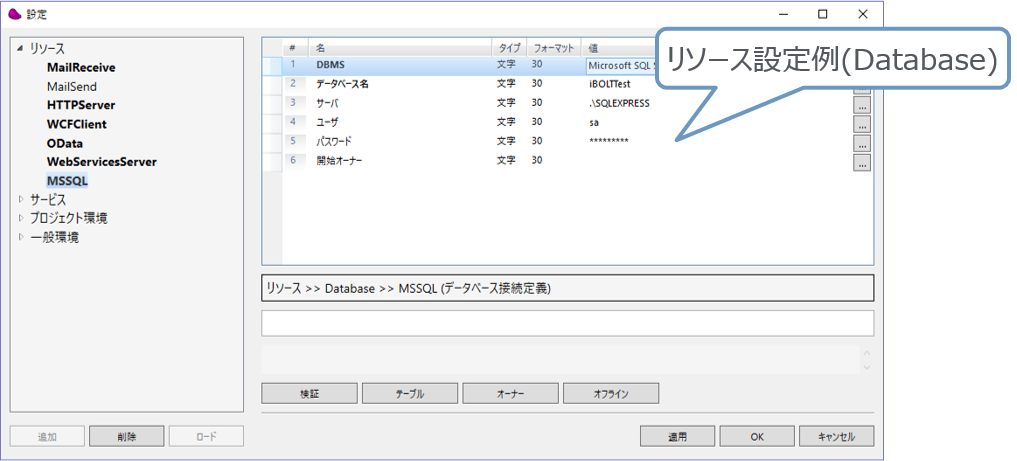This screenshot has height=461, width=1017.
Task: Expand the 一般環境 tree node
Action: click(20, 237)
